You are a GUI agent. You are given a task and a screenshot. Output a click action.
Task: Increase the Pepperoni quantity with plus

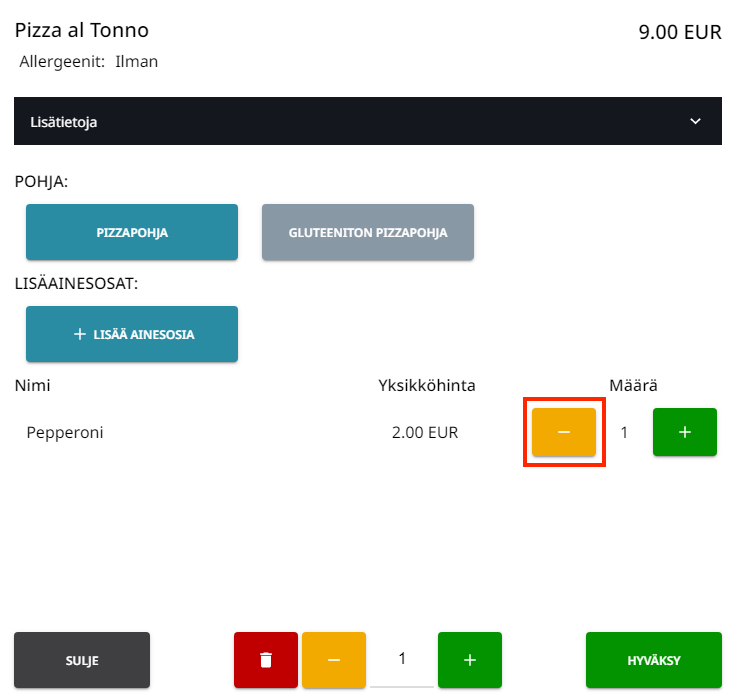tap(685, 432)
